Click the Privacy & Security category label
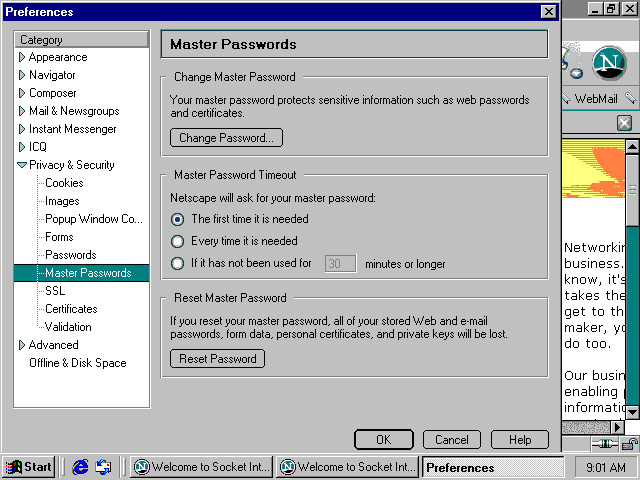 72,165
